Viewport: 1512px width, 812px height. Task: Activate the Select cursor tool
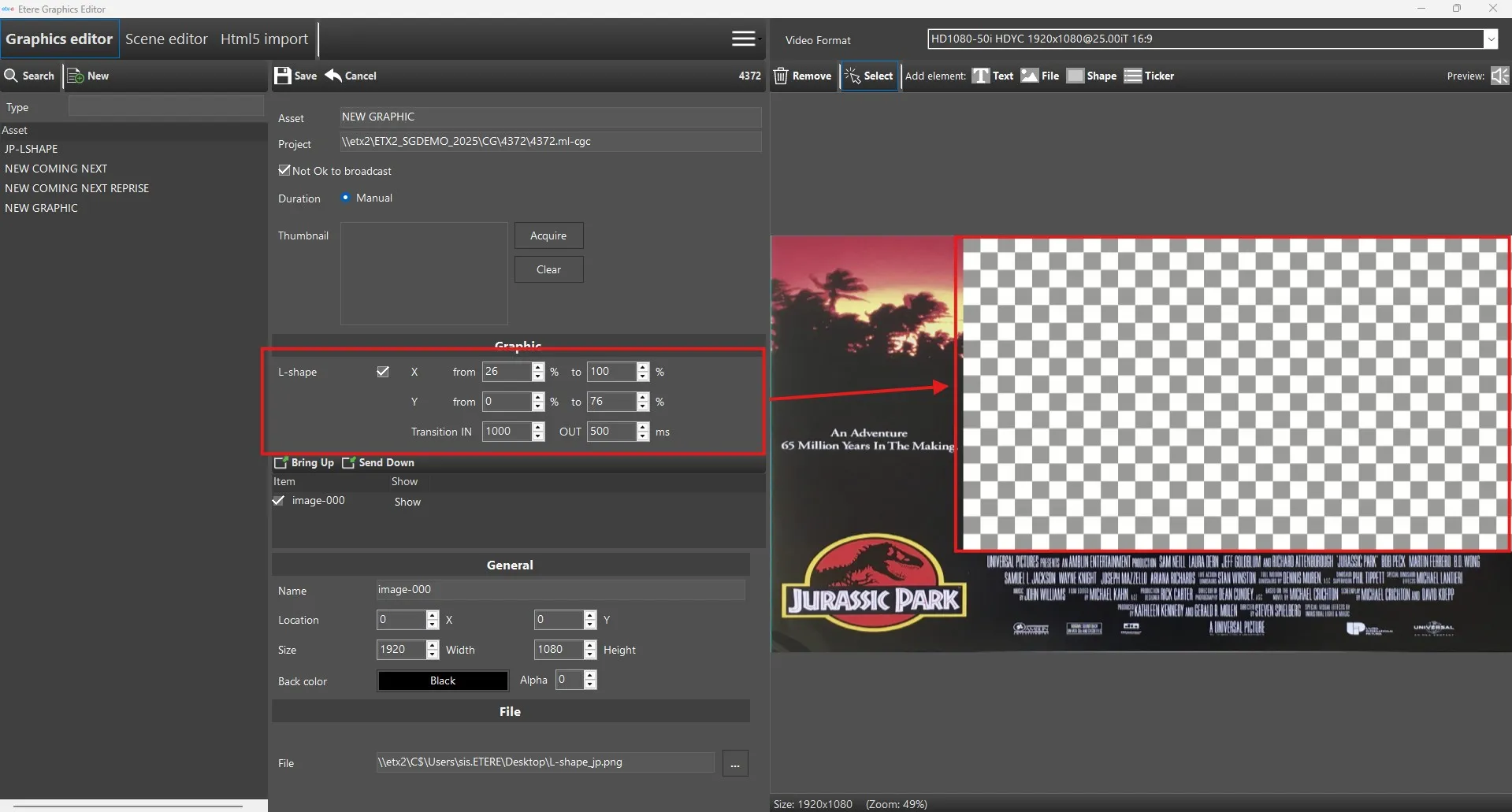[x=869, y=76]
